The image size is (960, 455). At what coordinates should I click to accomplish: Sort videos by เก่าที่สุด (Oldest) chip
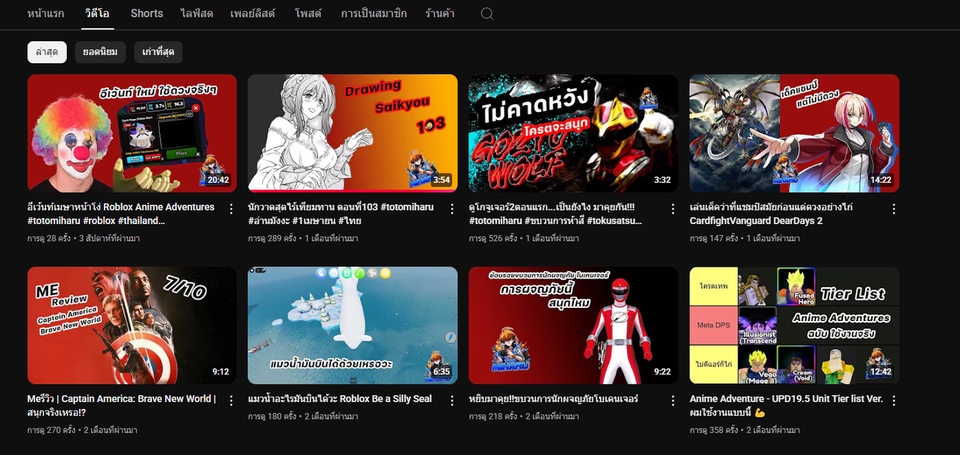[158, 52]
